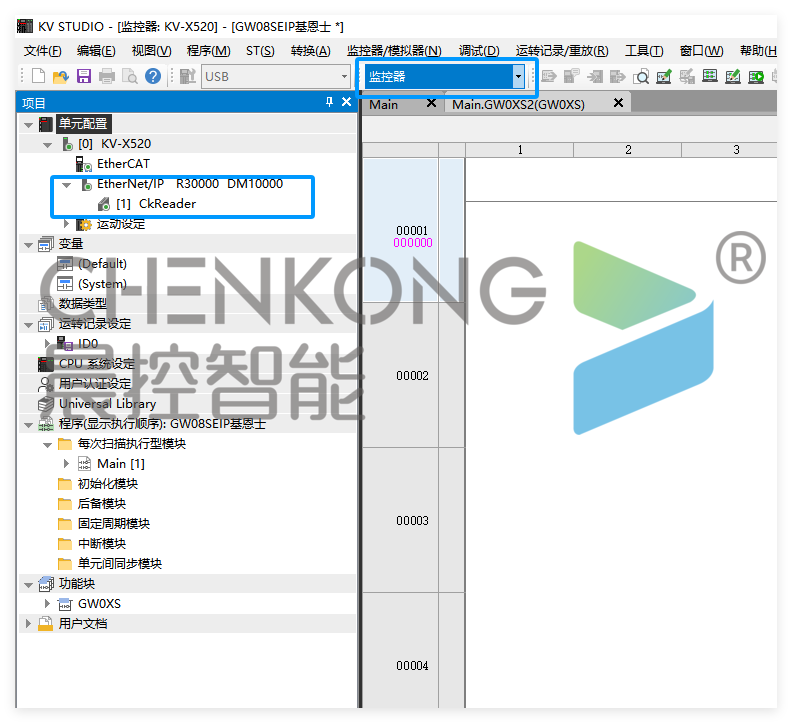Open the 转换(A) menu
This screenshot has width=792, height=723.
click(x=311, y=51)
